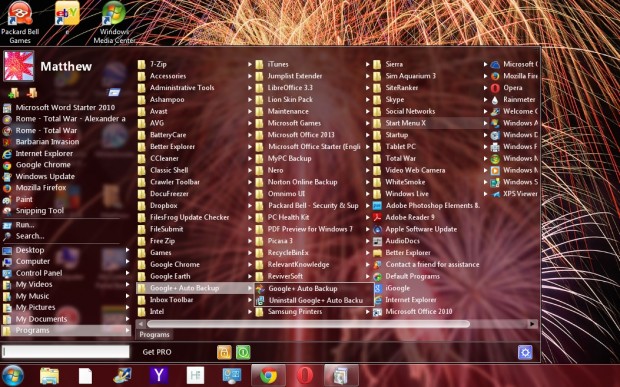
Task: Launch Rome - Total War - Alexander
Action: coord(64,119)
